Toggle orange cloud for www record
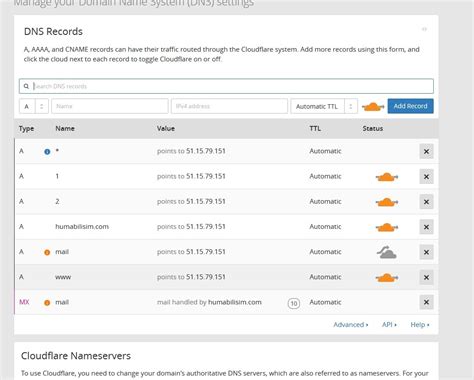Image resolution: width=474 pixels, height=380 pixels. click(x=387, y=277)
